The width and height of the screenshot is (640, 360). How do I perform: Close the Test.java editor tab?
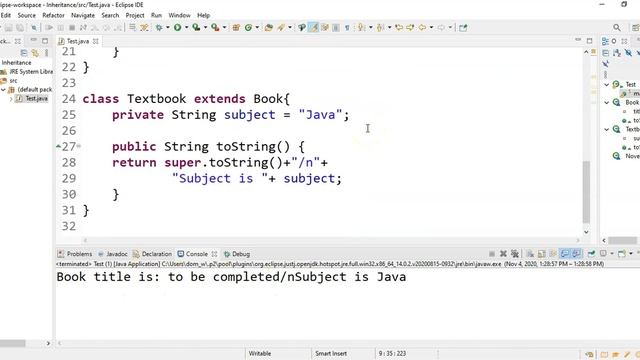(x=96, y=41)
